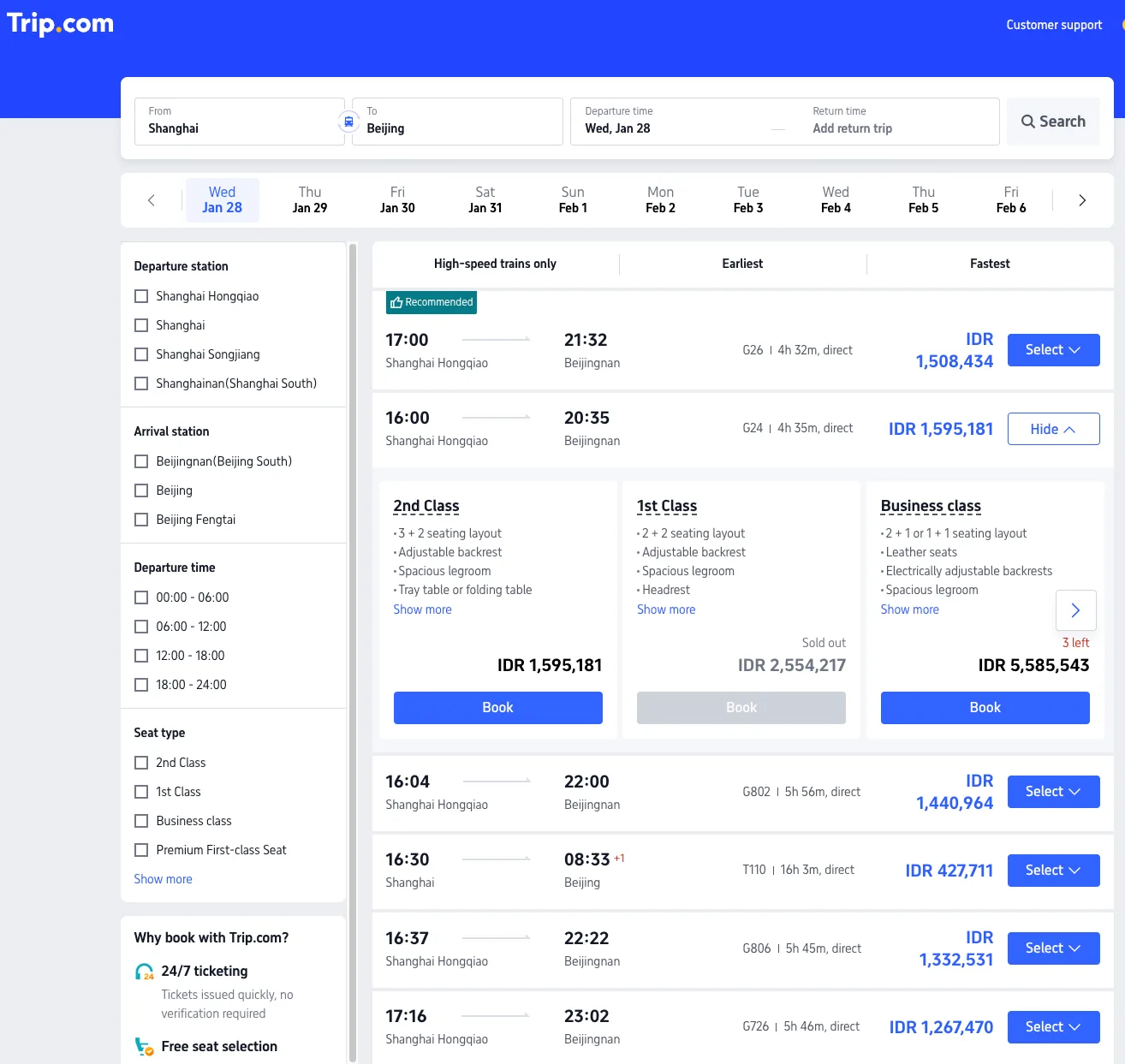Sort results by Fastest
This screenshot has height=1064, width=1125.
(x=990, y=264)
